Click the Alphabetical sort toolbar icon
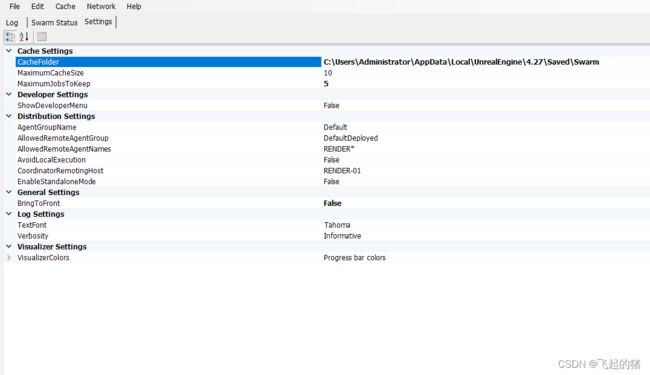 [24, 36]
